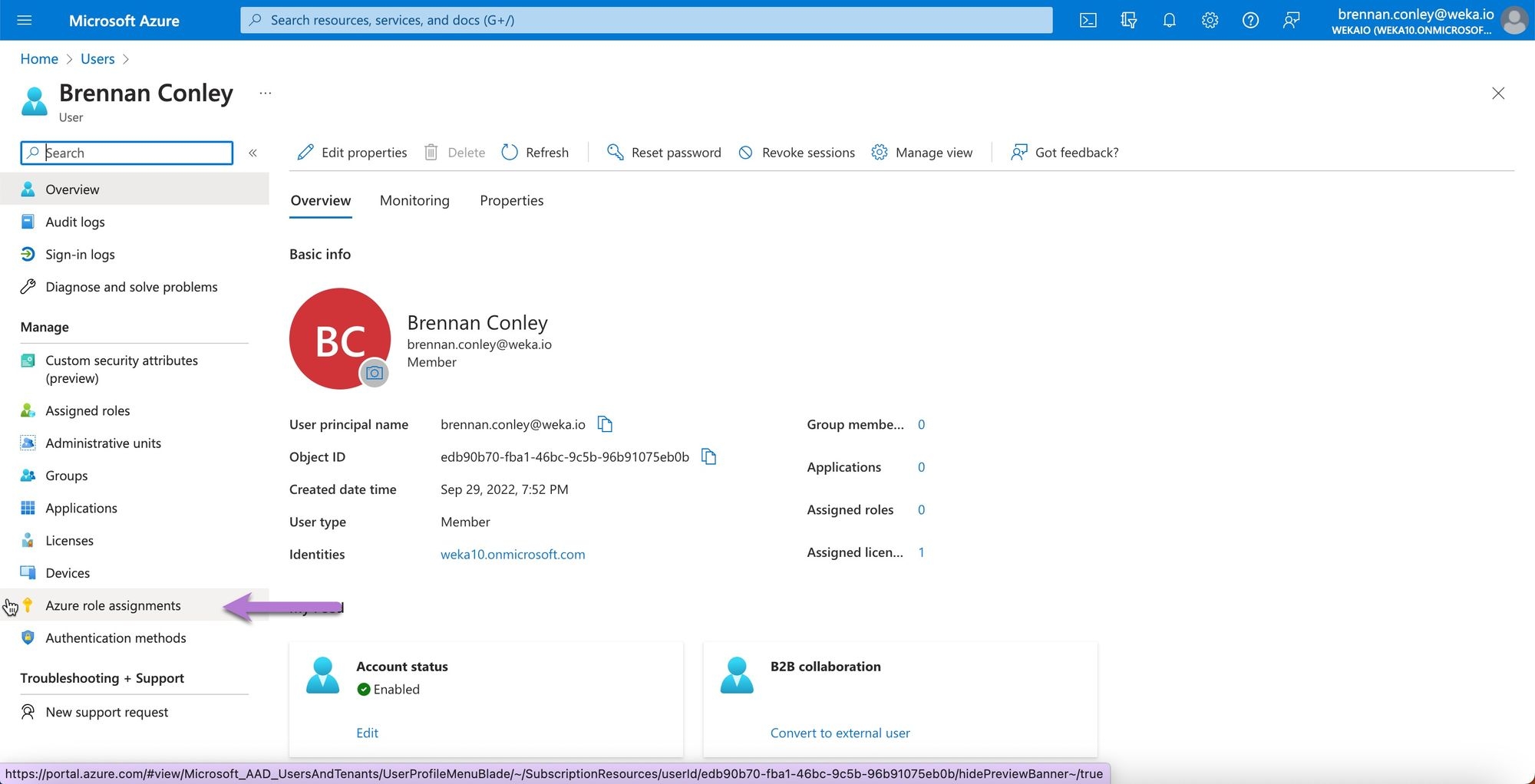Click Convert to external user link

click(840, 733)
